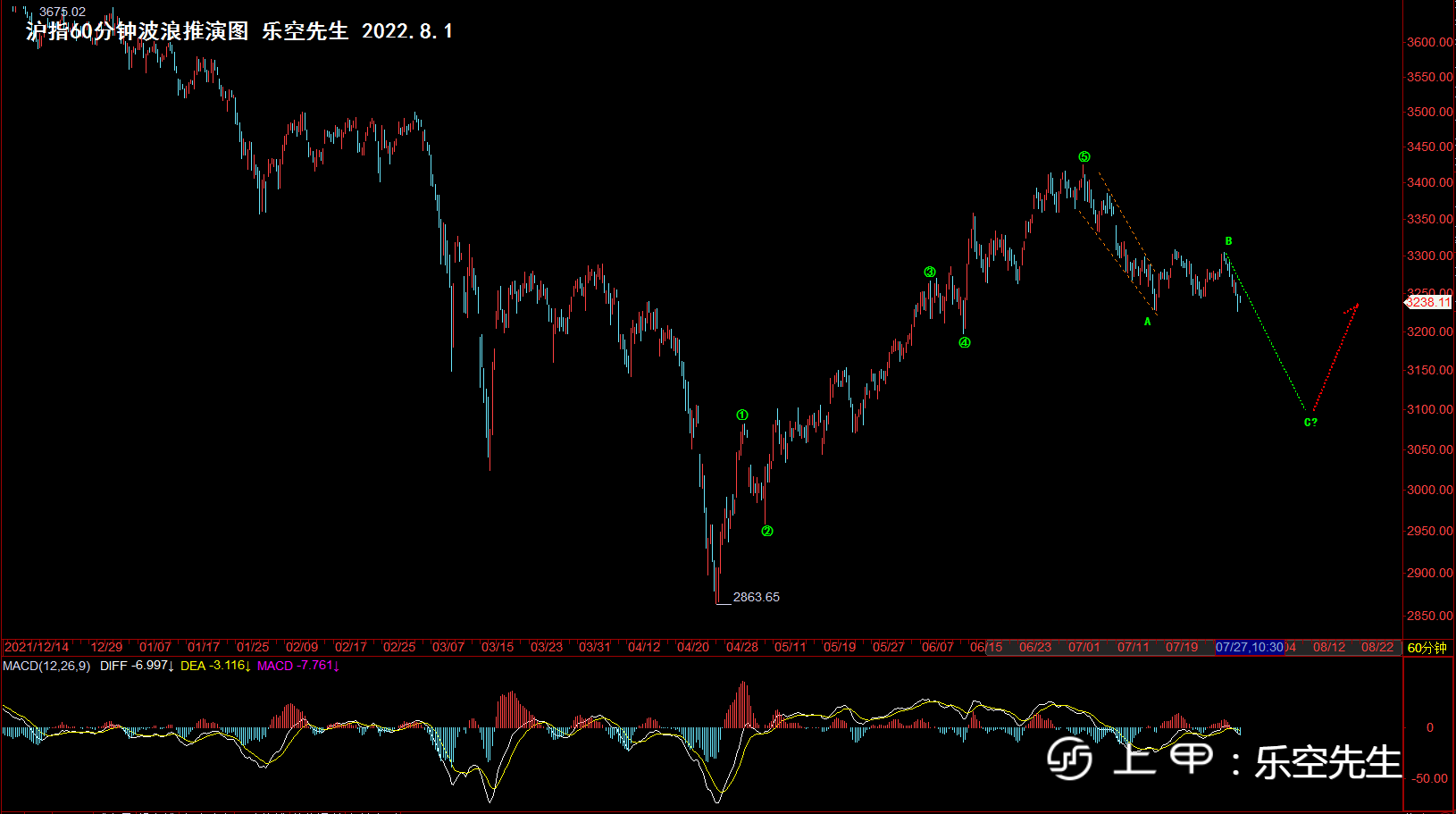Image resolution: width=1456 pixels, height=814 pixels.
Task: Select the wave ② annotation marker
Action: 767,531
